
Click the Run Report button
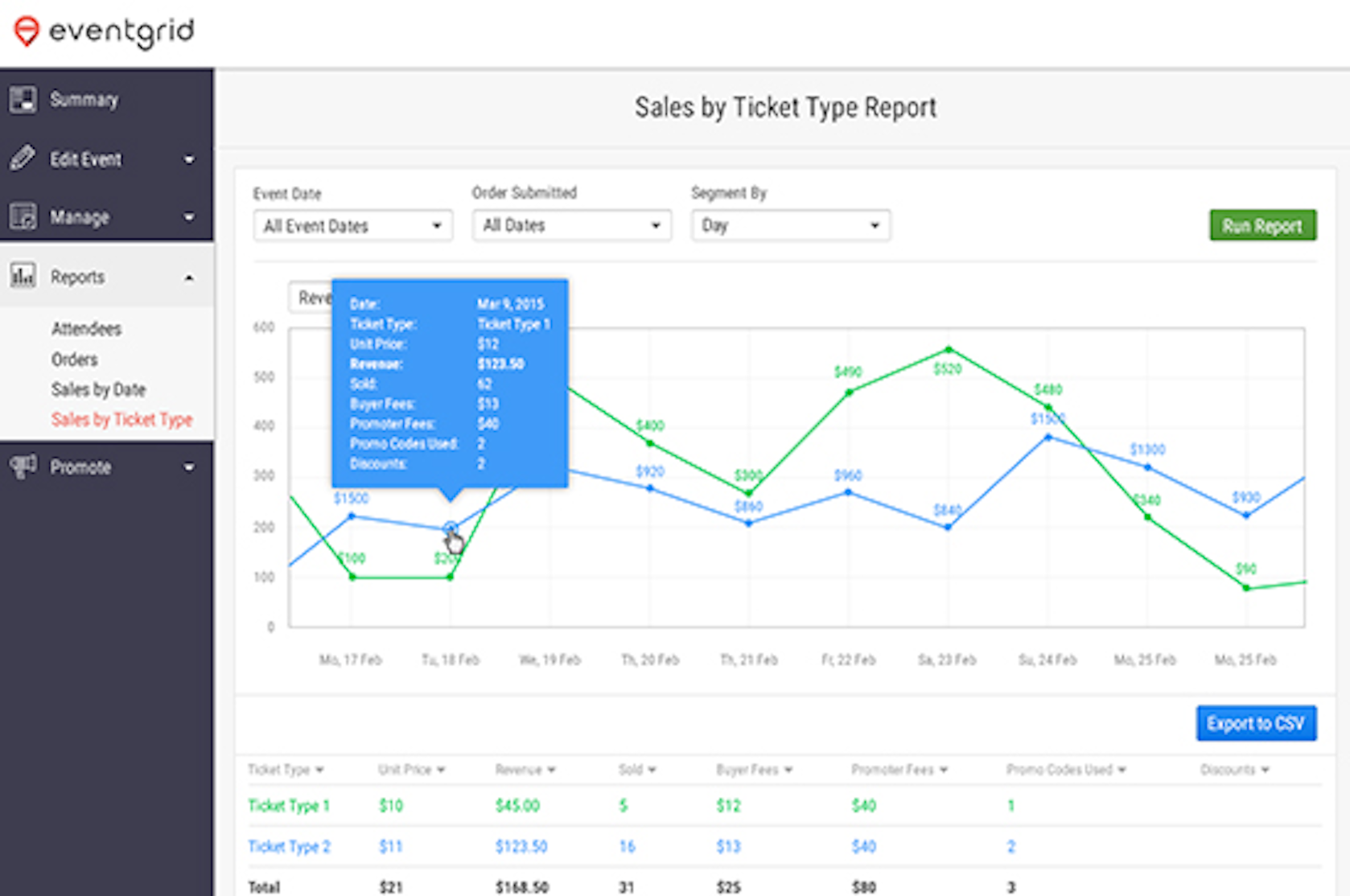[1262, 225]
